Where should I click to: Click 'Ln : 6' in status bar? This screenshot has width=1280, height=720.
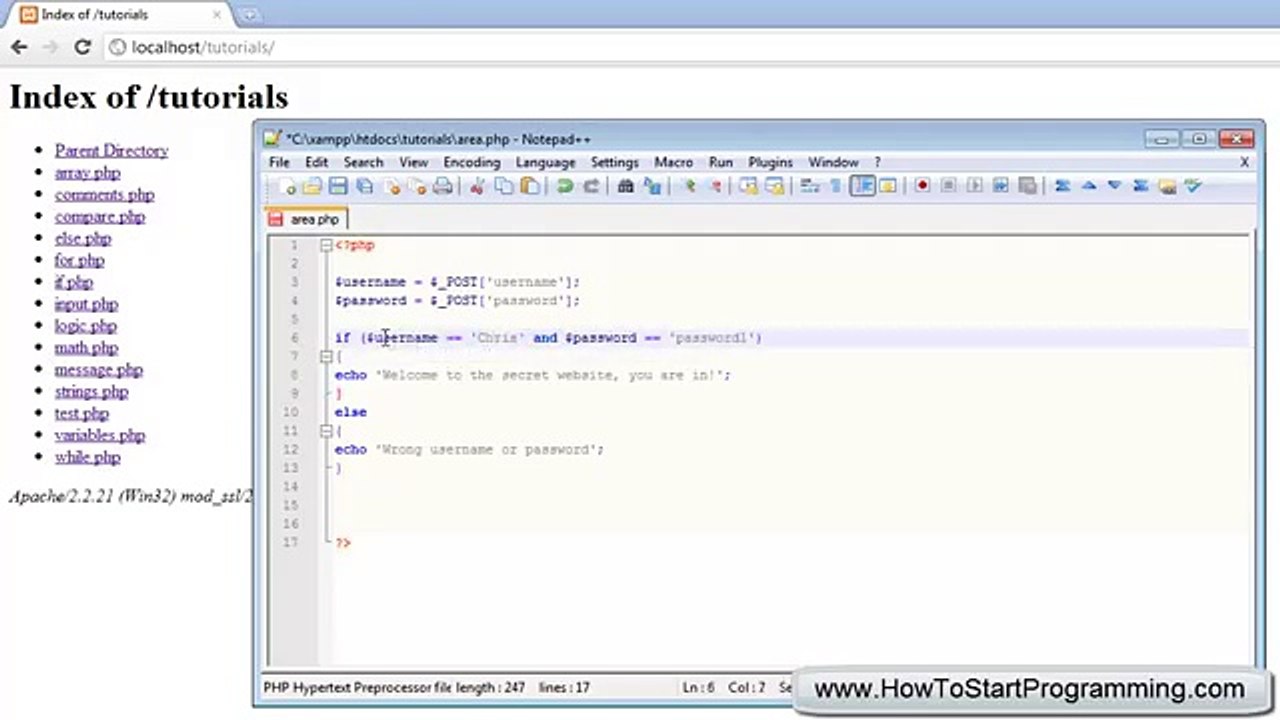[x=699, y=688]
